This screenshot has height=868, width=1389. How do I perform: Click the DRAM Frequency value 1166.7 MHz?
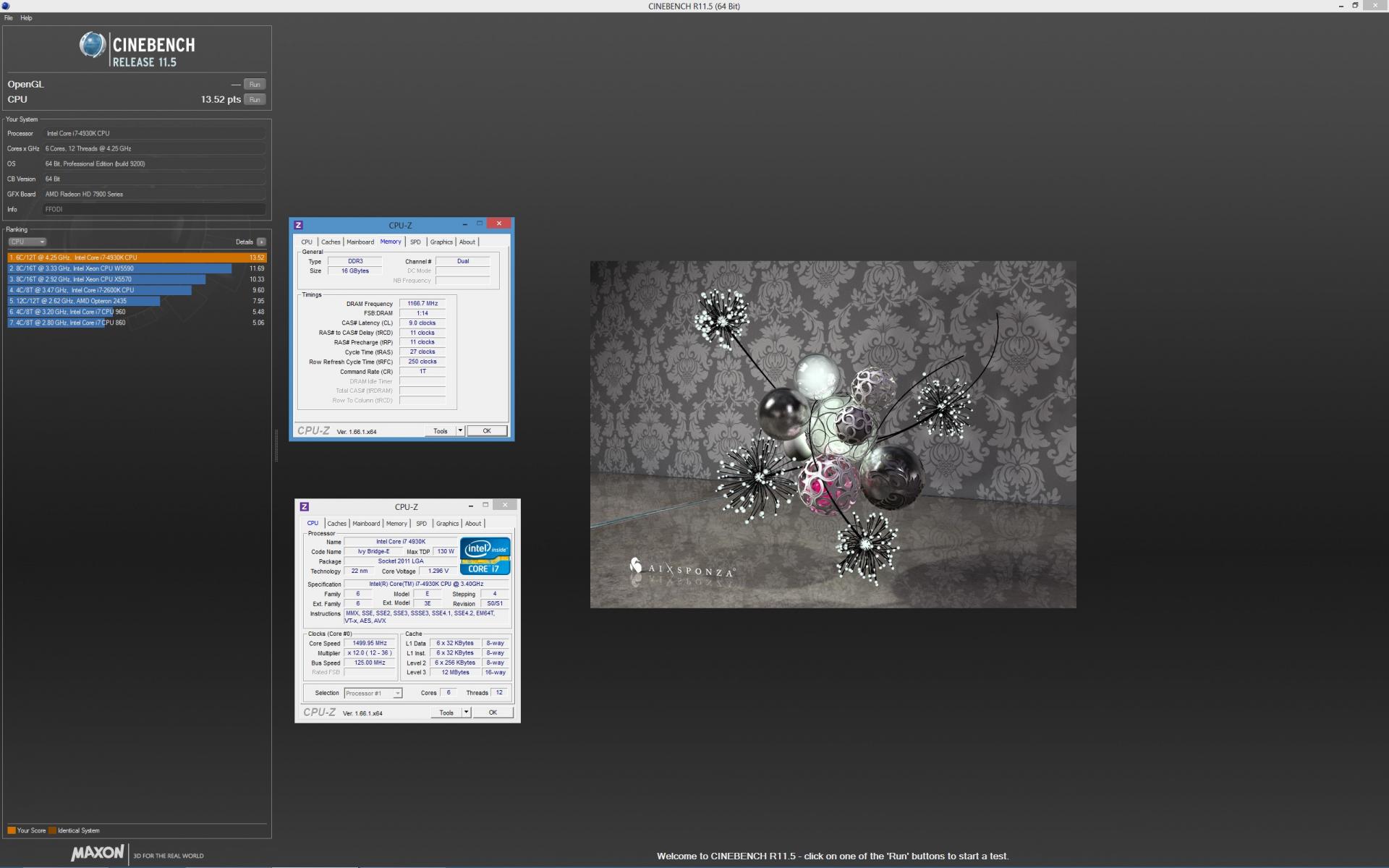point(422,304)
